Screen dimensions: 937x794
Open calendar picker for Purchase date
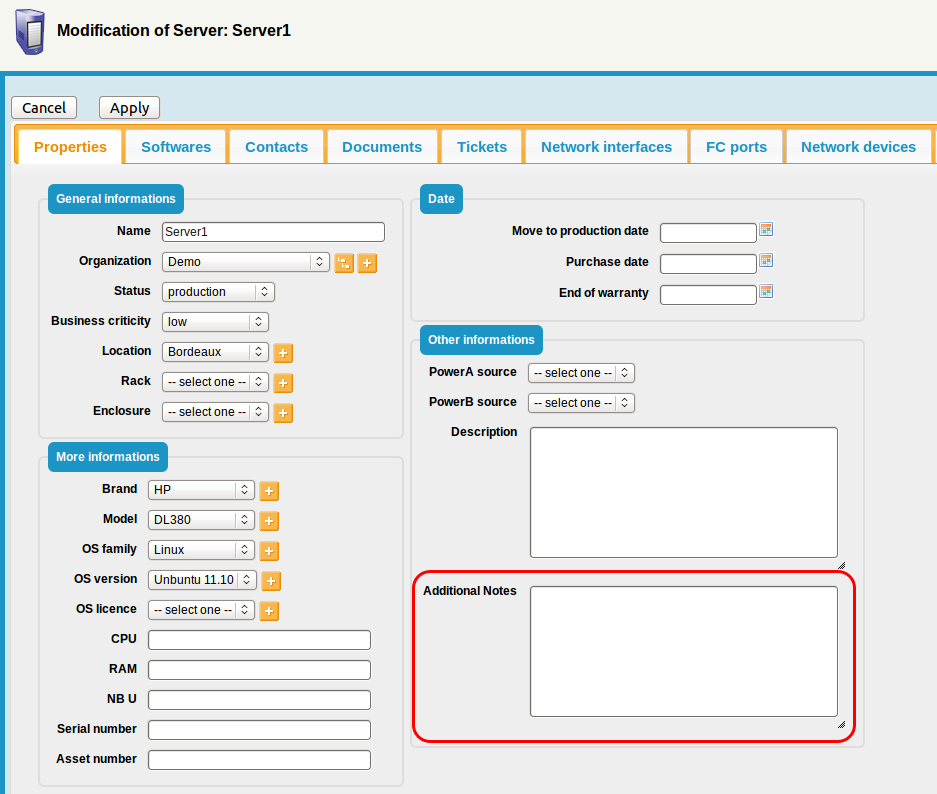(766, 261)
